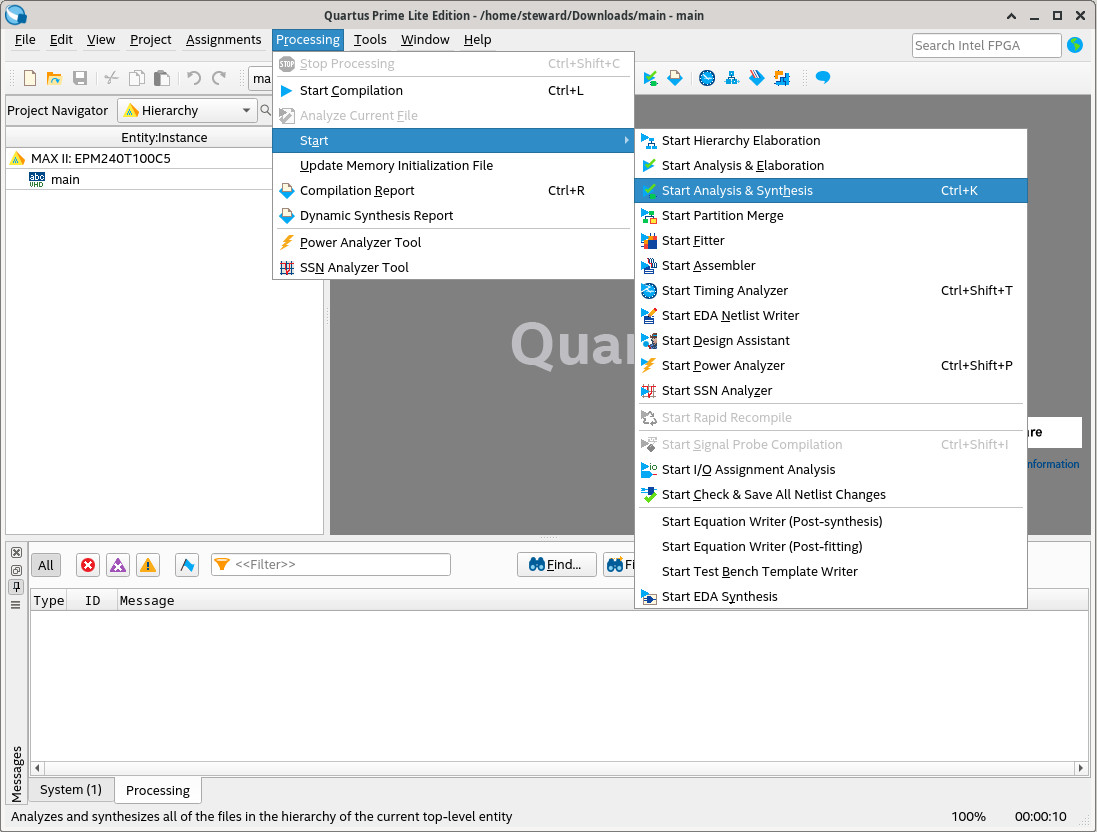The width and height of the screenshot is (1097, 832).
Task: Choose Start Fitter
Action: (x=830, y=241)
